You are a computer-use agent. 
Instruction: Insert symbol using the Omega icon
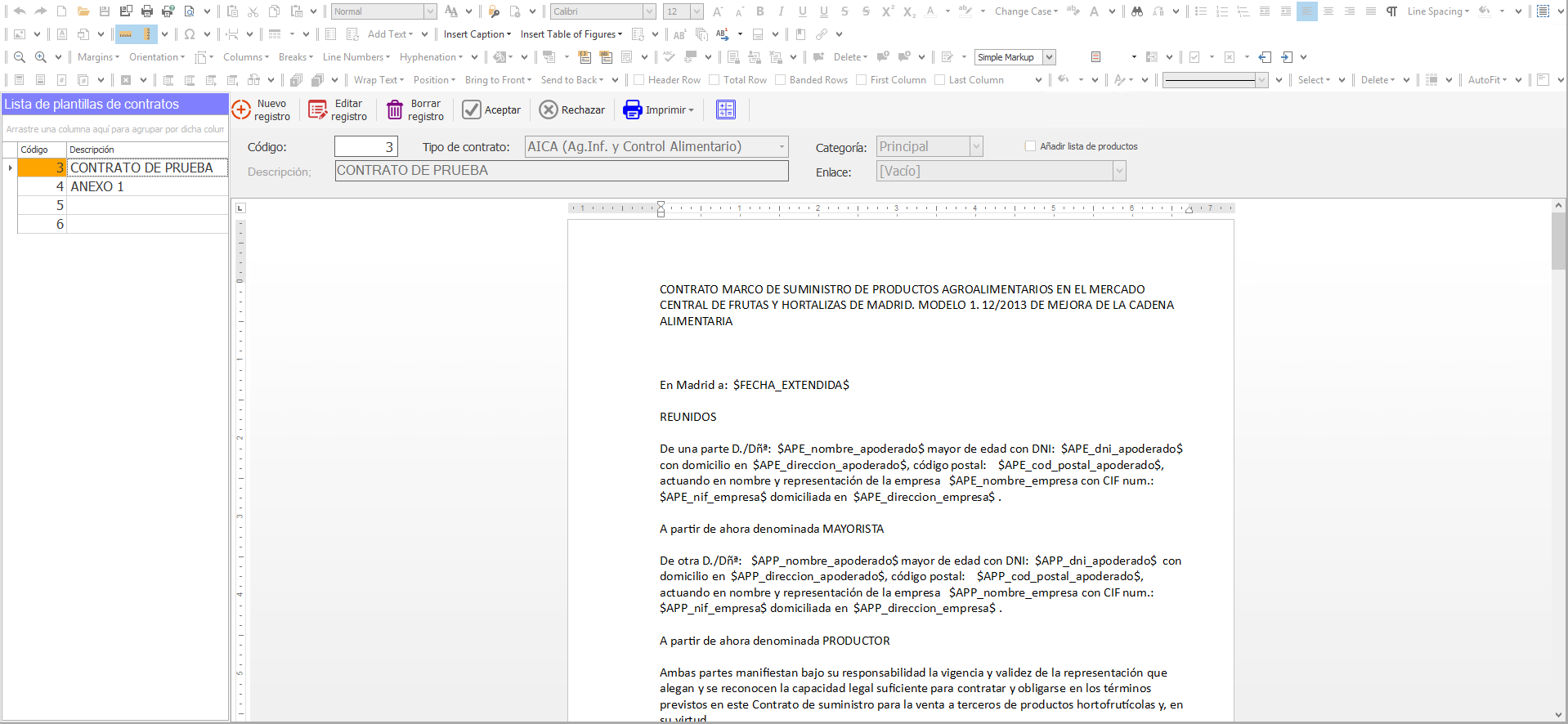(x=190, y=34)
